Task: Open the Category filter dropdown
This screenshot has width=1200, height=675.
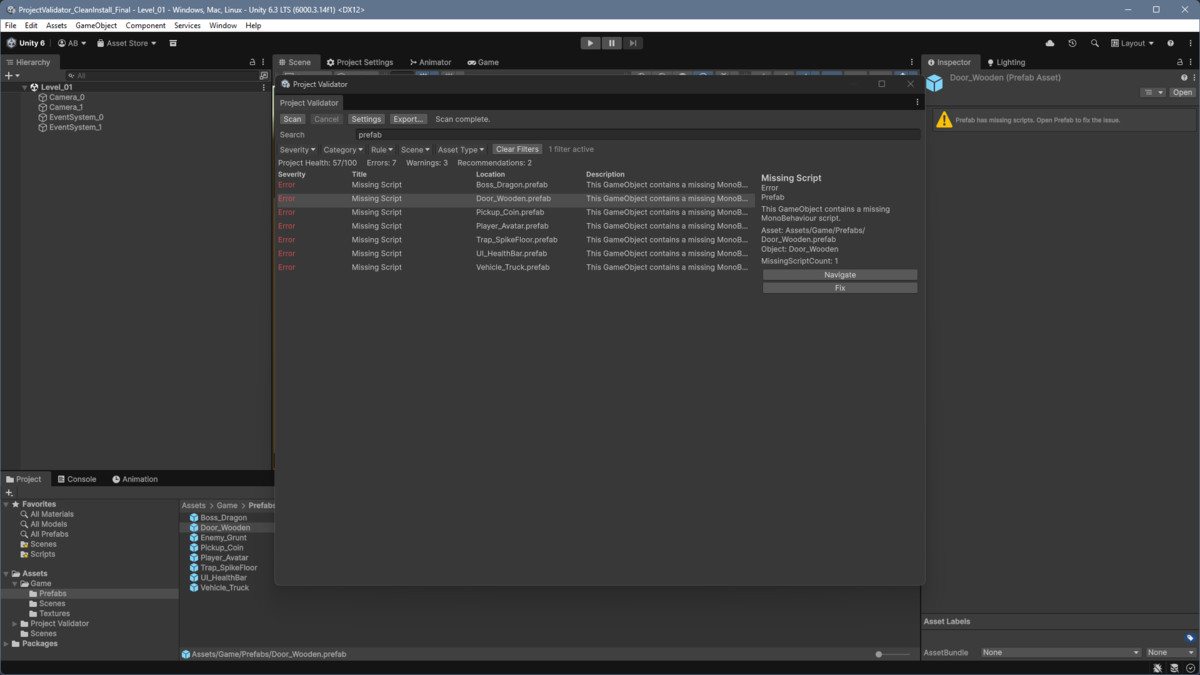Action: coord(343,149)
